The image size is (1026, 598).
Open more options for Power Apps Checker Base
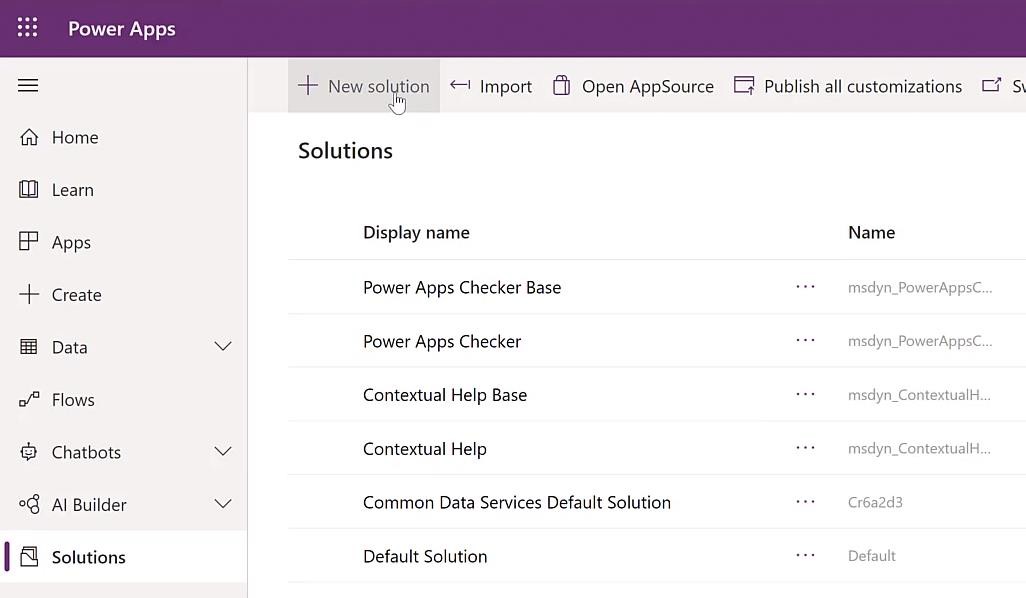[x=805, y=287]
